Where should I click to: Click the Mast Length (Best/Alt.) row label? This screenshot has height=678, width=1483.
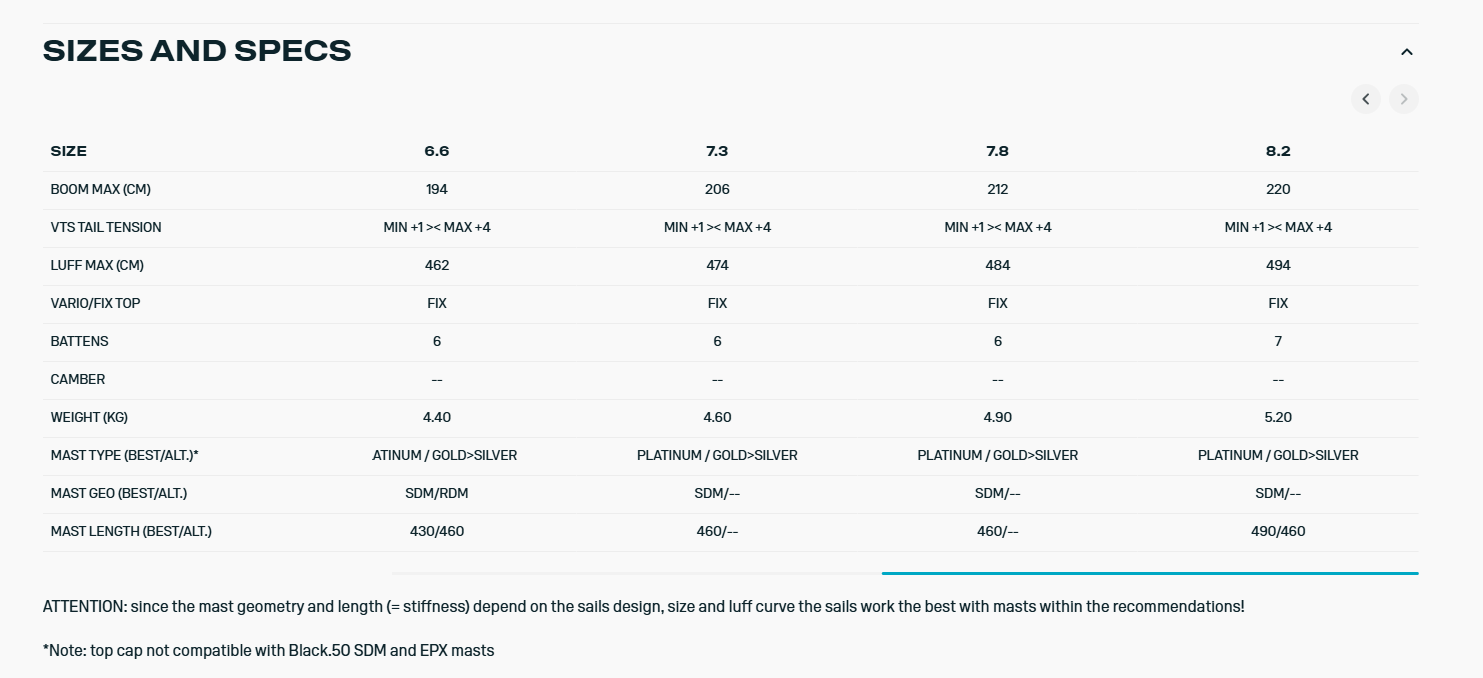[131, 531]
